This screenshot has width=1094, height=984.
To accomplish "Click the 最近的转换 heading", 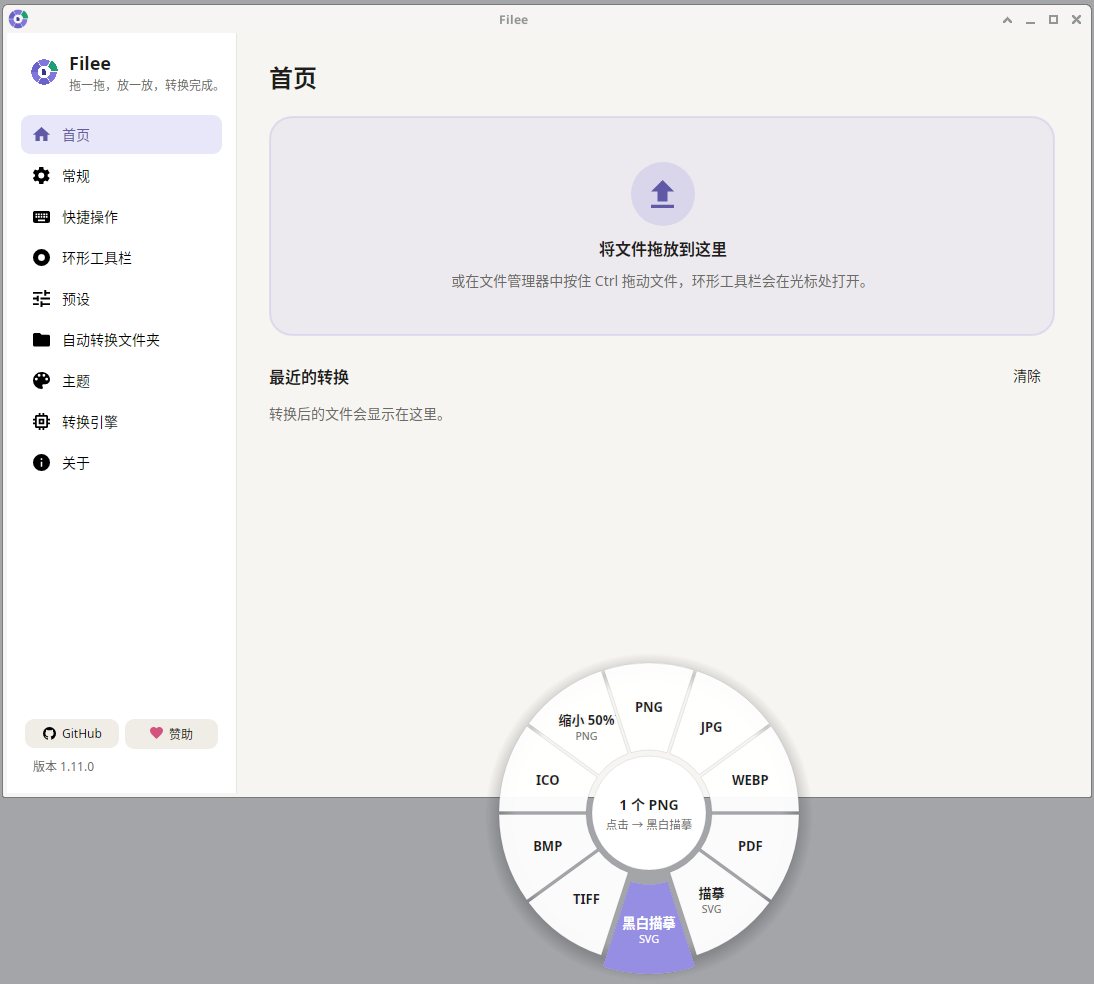I will coord(309,377).
